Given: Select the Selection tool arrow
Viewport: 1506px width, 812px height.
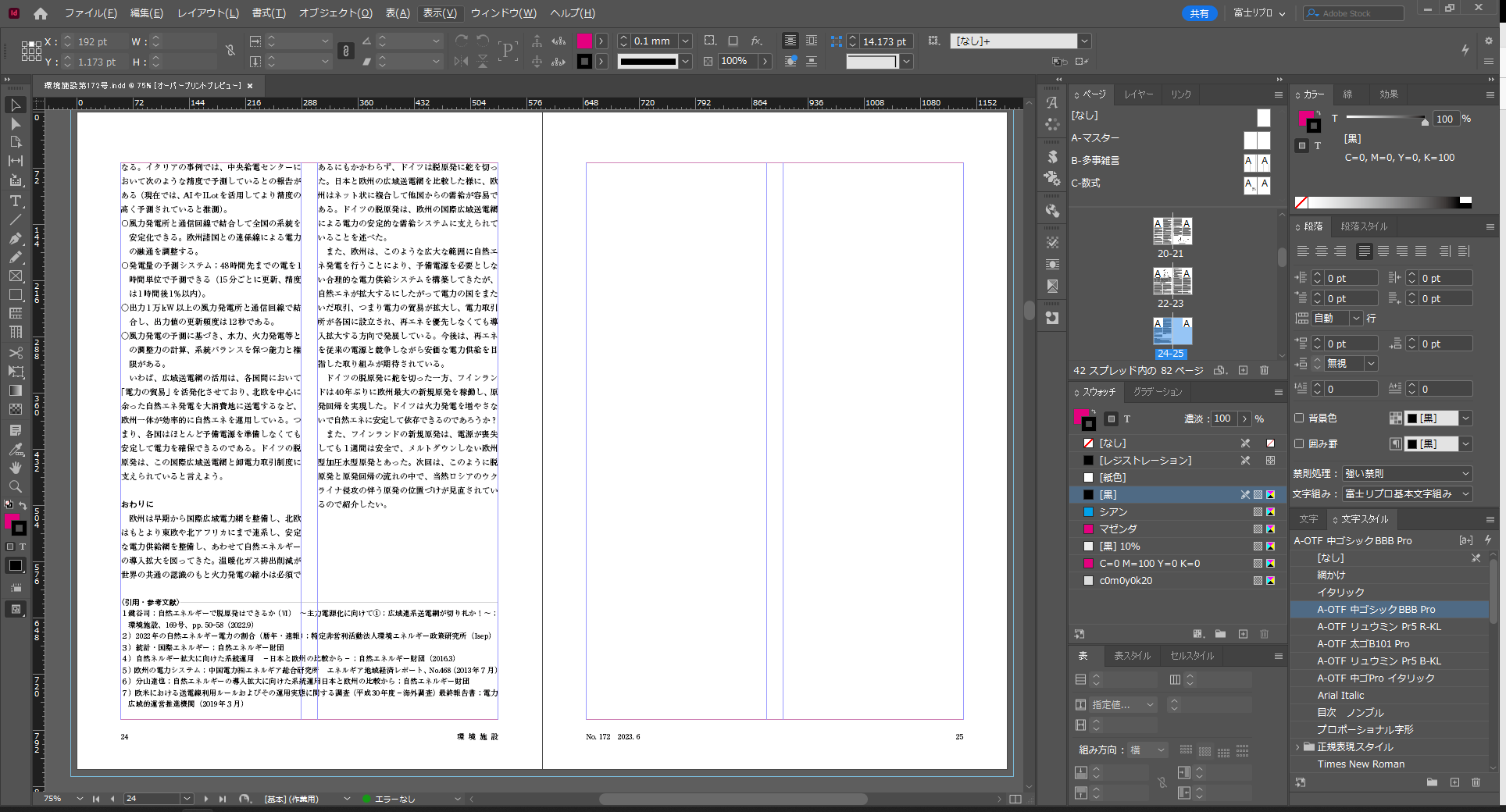Looking at the screenshot, I should (x=16, y=105).
